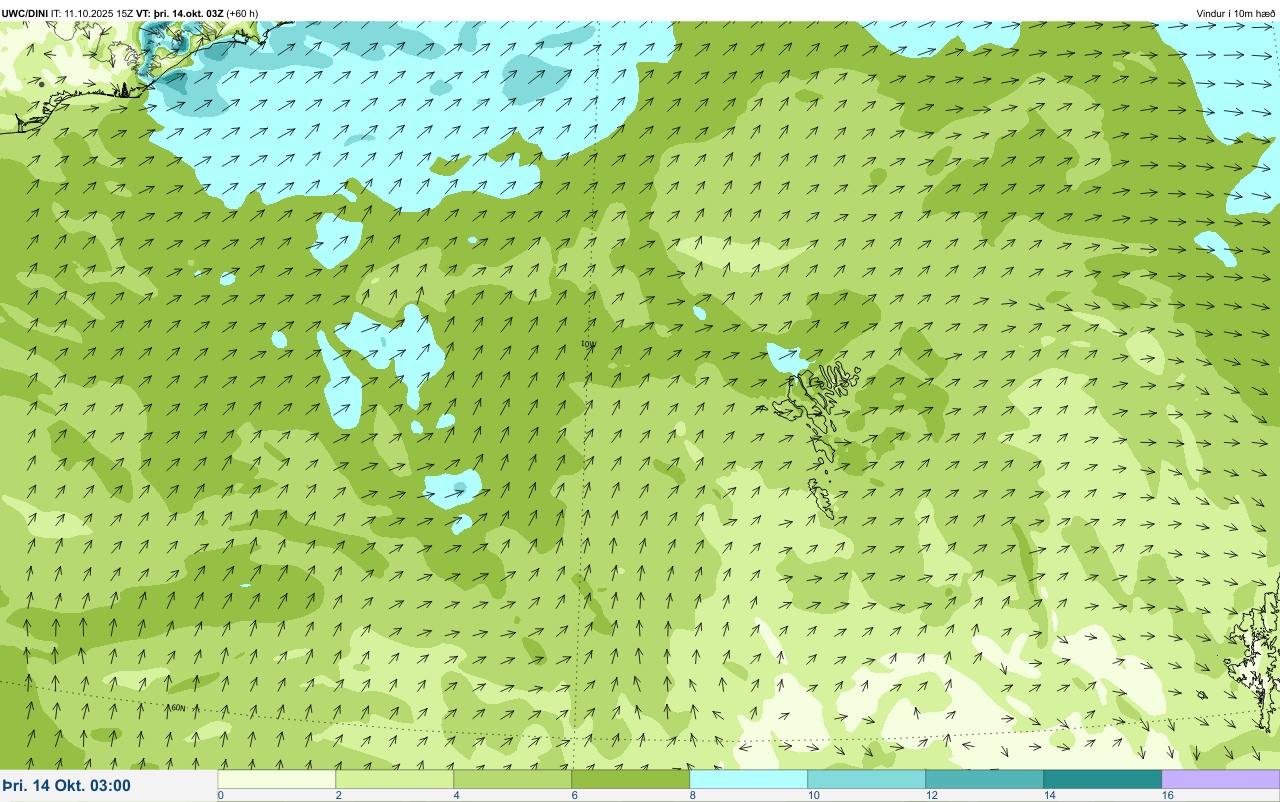Screen dimensions: 1280x802
Task: Click the purple above-16 legend swatch
Action: pyautogui.click(x=1221, y=779)
